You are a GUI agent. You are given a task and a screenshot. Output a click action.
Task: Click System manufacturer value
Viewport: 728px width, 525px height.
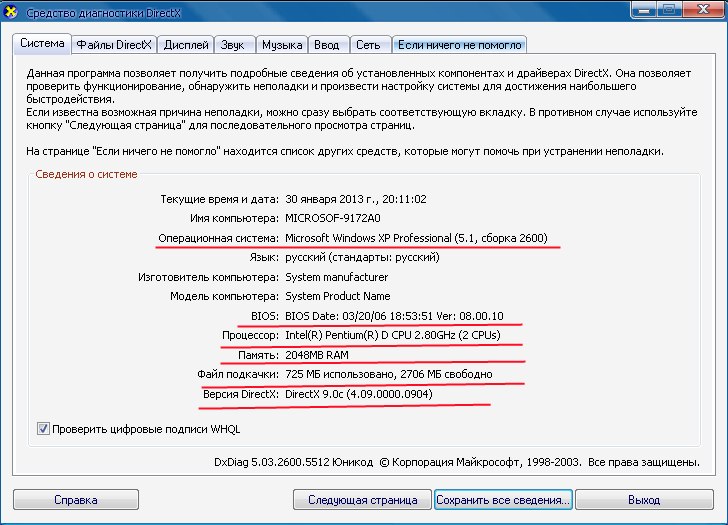(x=337, y=277)
